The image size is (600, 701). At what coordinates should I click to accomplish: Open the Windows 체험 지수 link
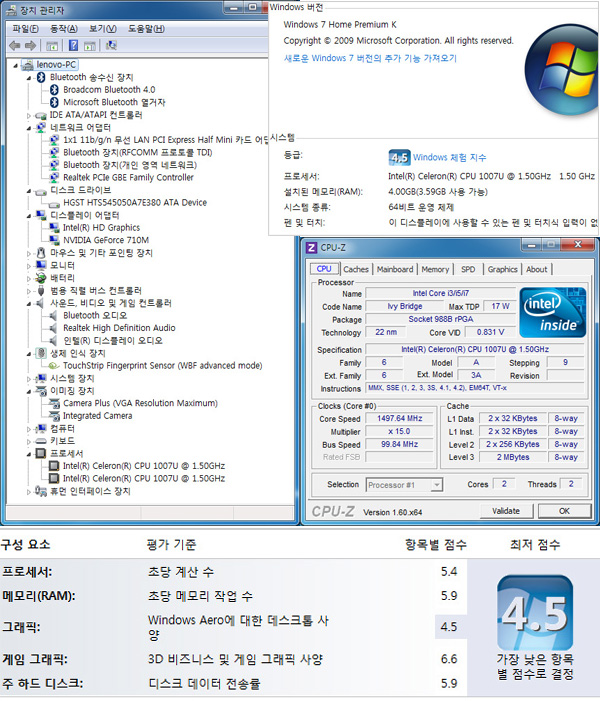pos(449,157)
